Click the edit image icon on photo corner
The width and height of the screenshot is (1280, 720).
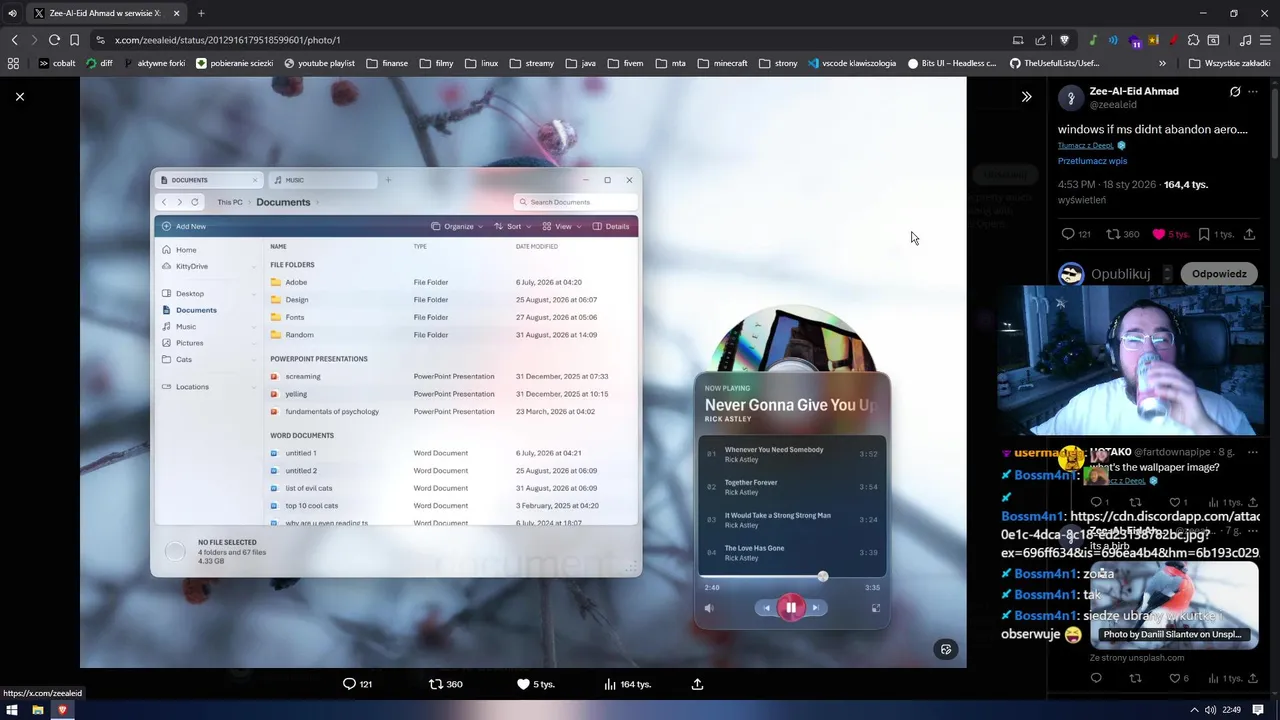(x=946, y=649)
